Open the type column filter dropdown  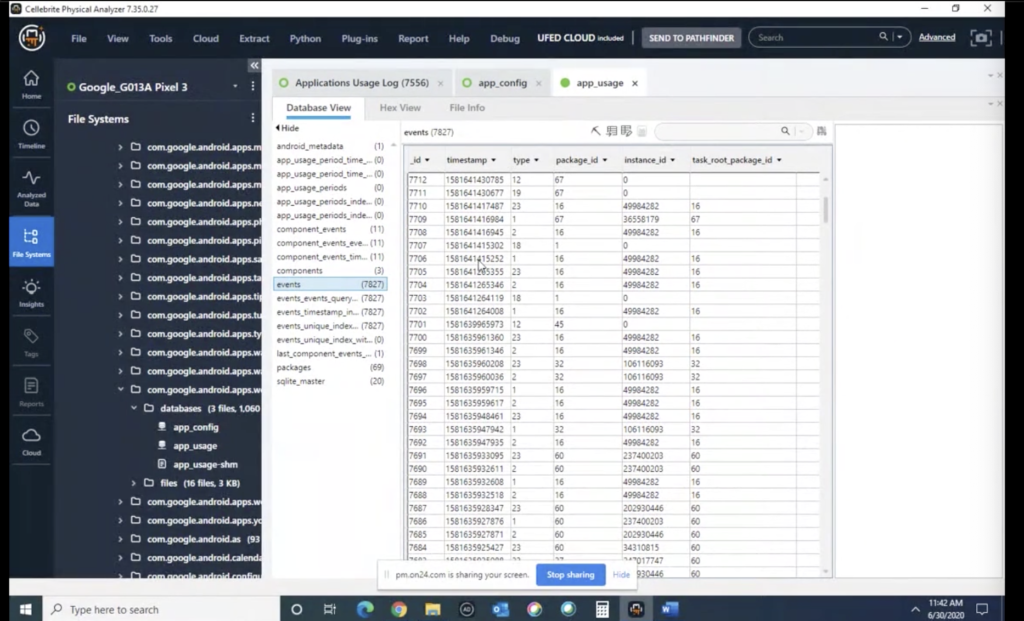[x=536, y=160]
